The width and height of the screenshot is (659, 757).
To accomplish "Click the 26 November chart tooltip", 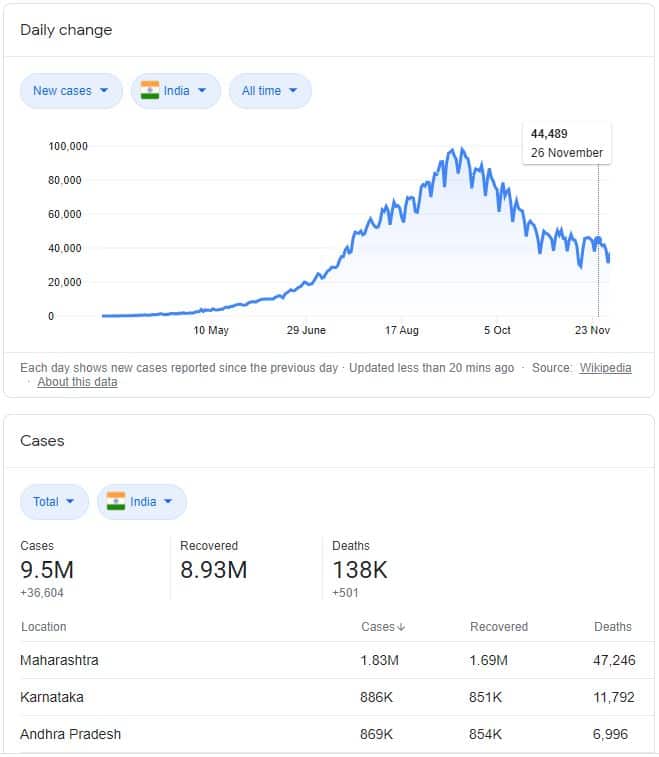I will point(566,143).
